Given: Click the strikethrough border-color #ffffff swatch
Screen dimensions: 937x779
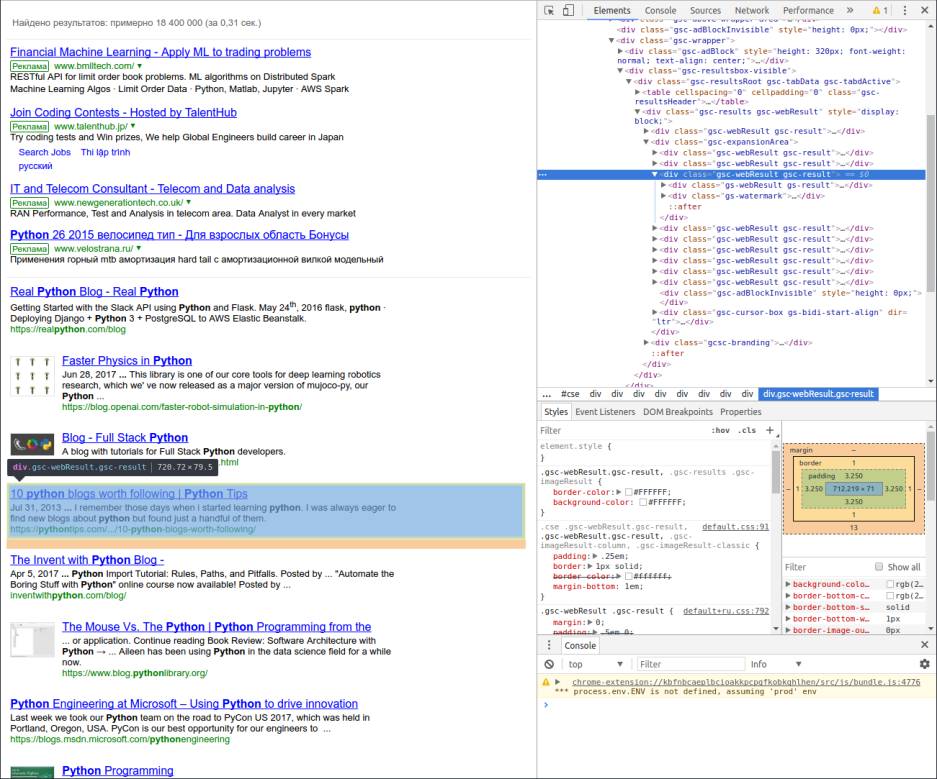Looking at the screenshot, I should 628,576.
